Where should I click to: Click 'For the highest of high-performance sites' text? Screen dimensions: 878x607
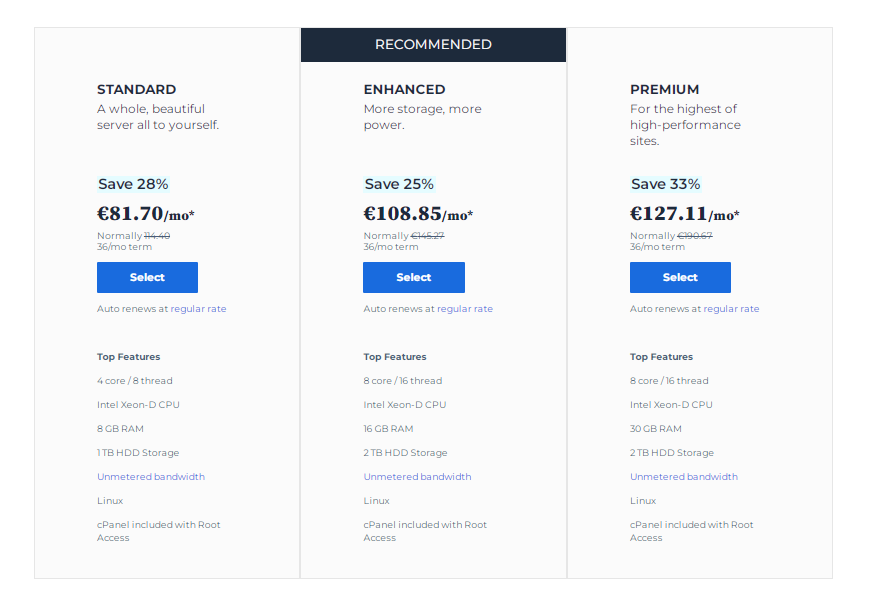pos(685,125)
